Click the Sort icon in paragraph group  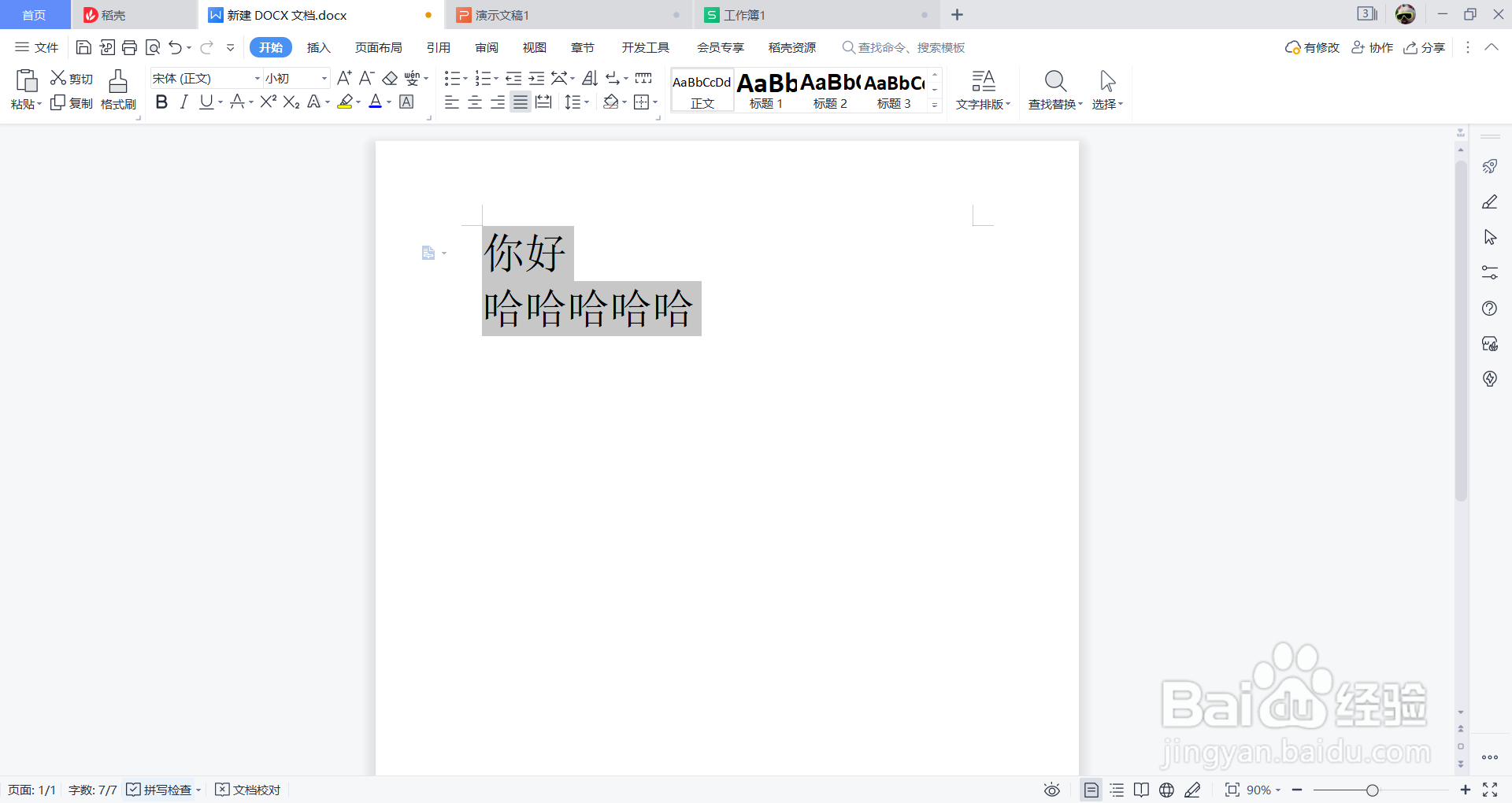590,78
